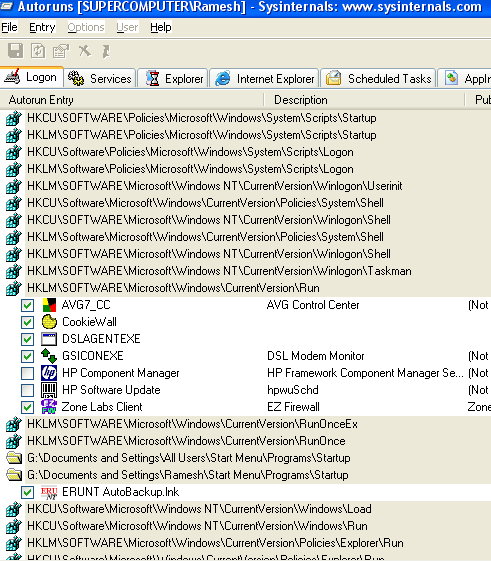Select the HP Framework Component Manager description
Viewport: 491px width, 561px height.
(x=365, y=373)
